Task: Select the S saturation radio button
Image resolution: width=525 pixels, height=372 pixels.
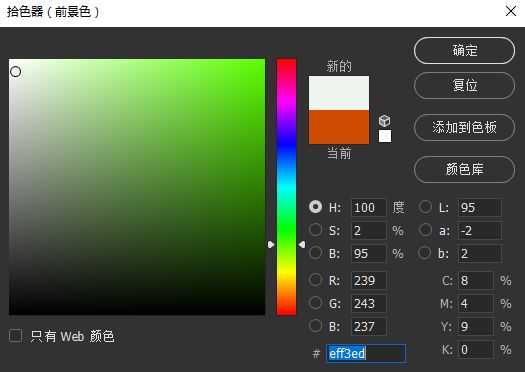Action: pos(315,230)
